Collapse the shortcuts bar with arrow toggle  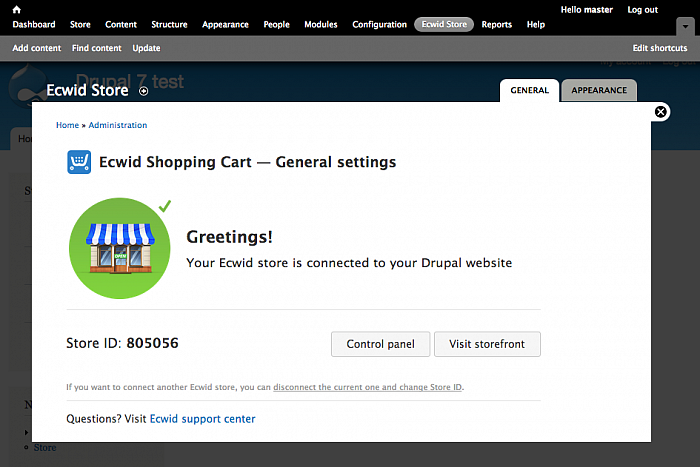(685, 26)
